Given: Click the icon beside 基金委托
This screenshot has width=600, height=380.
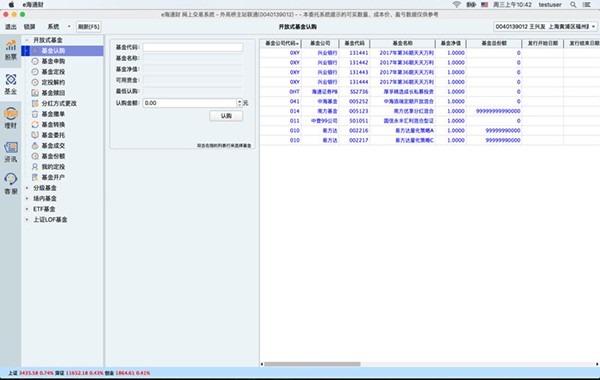Looking at the screenshot, I should 35,135.
